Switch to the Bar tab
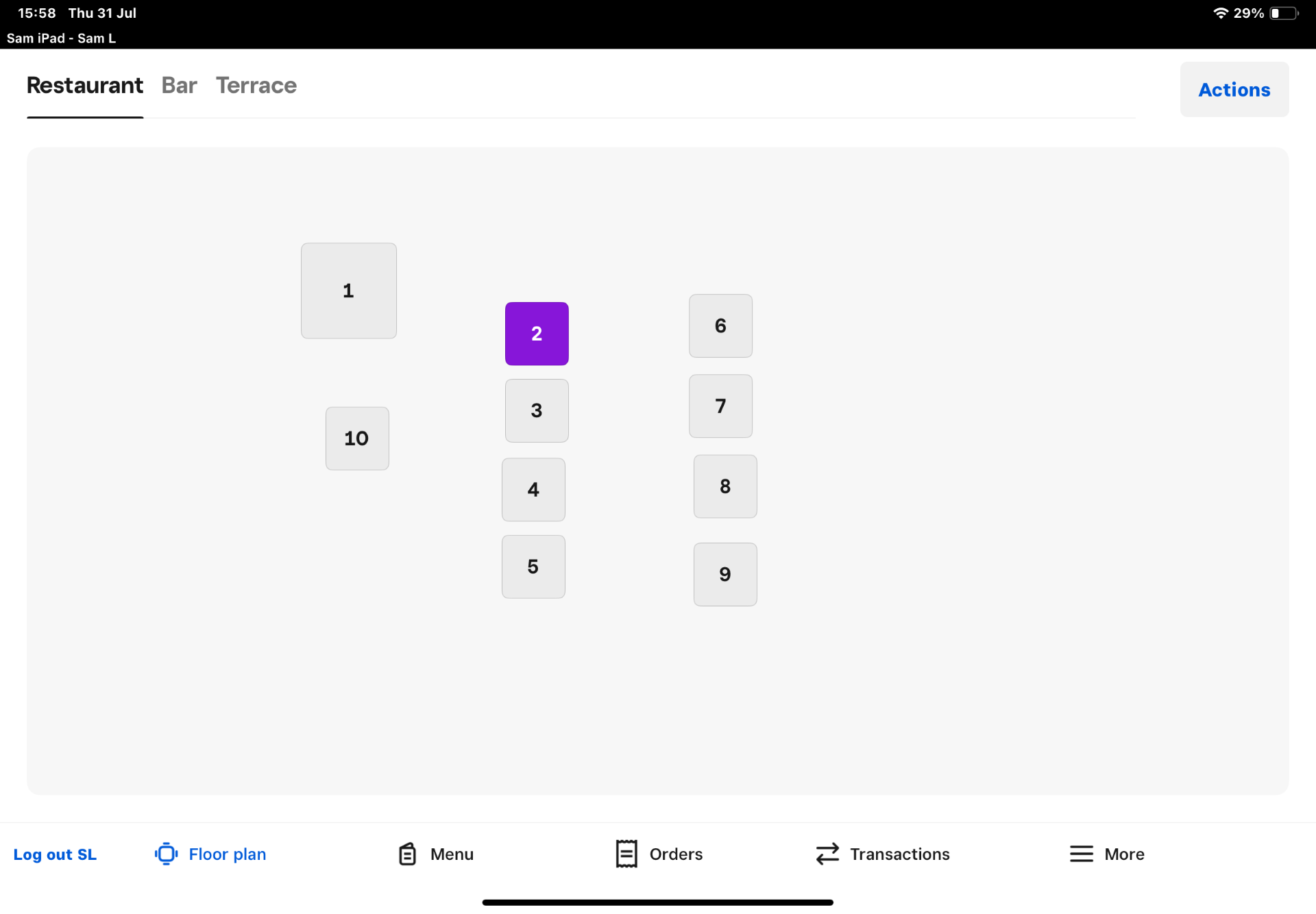 tap(179, 86)
